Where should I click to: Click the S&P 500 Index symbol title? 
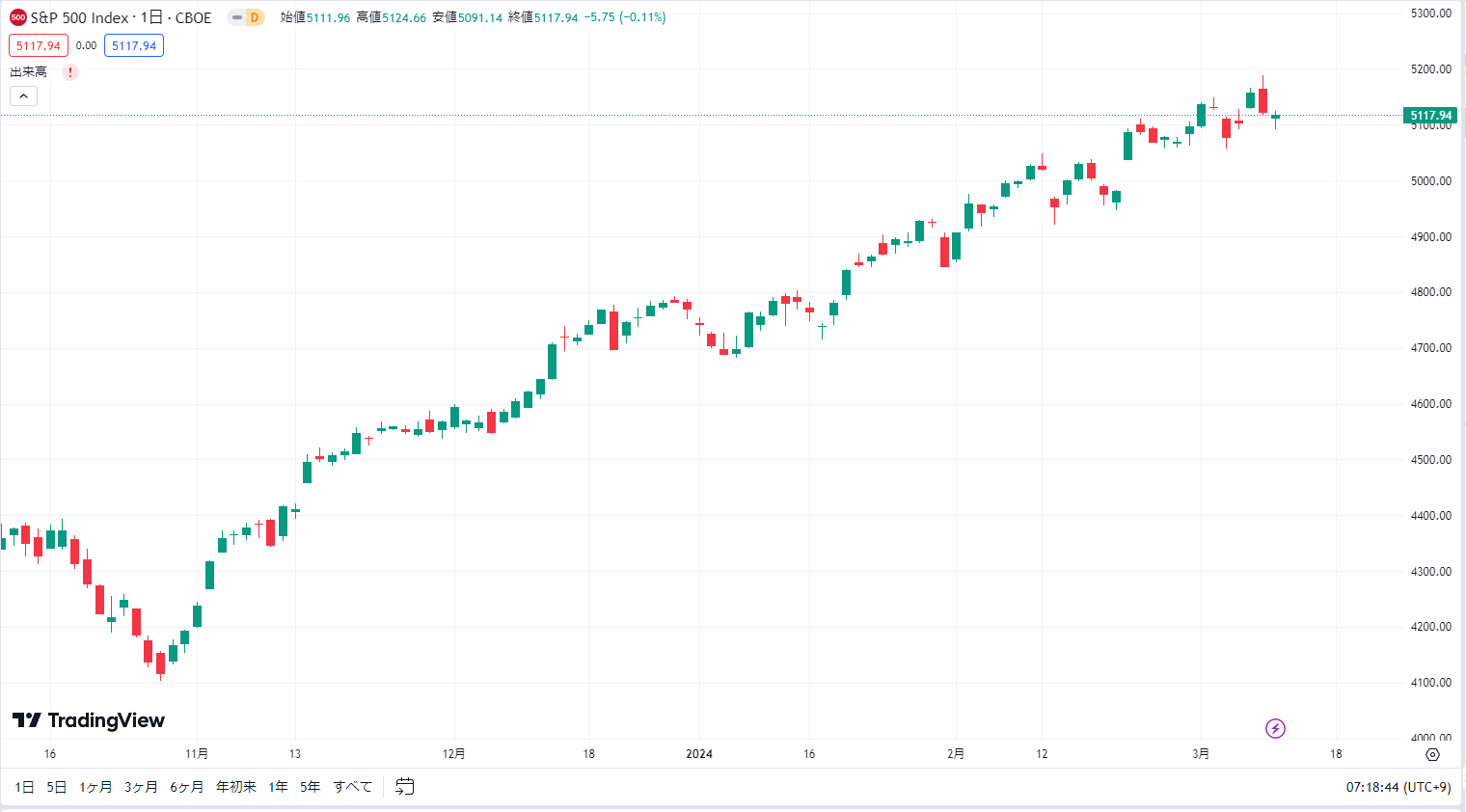pos(122,17)
